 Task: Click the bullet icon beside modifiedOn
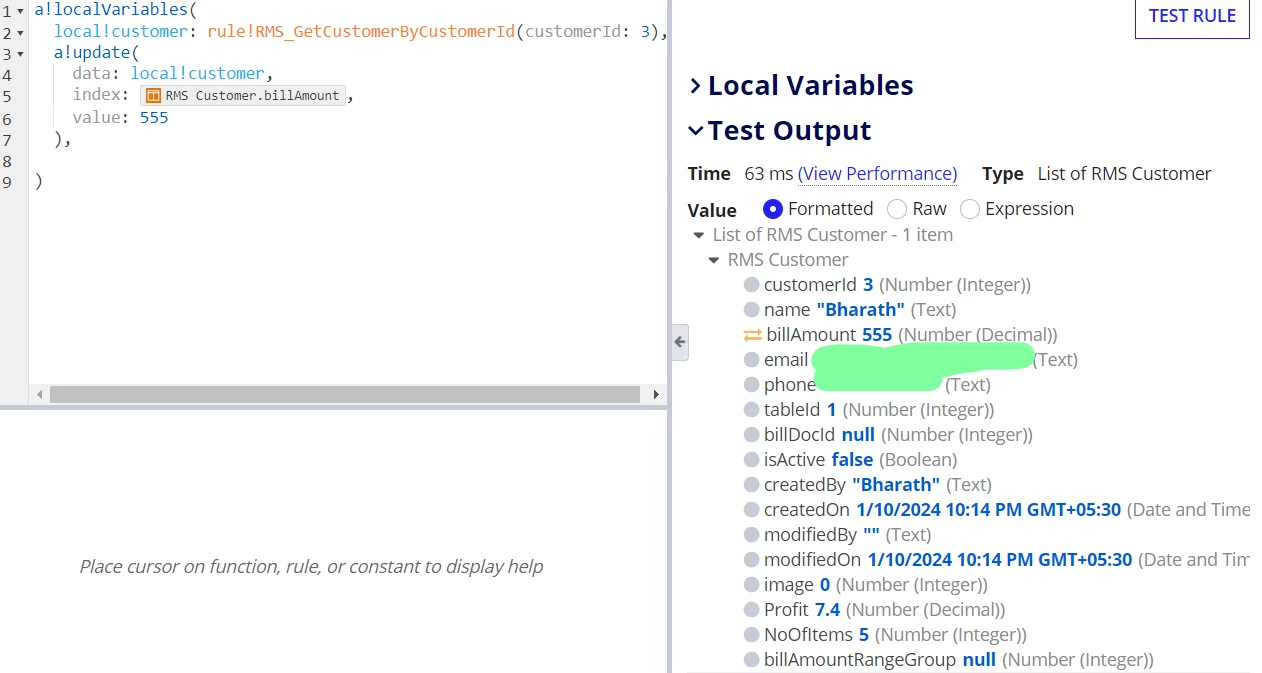(x=752, y=560)
